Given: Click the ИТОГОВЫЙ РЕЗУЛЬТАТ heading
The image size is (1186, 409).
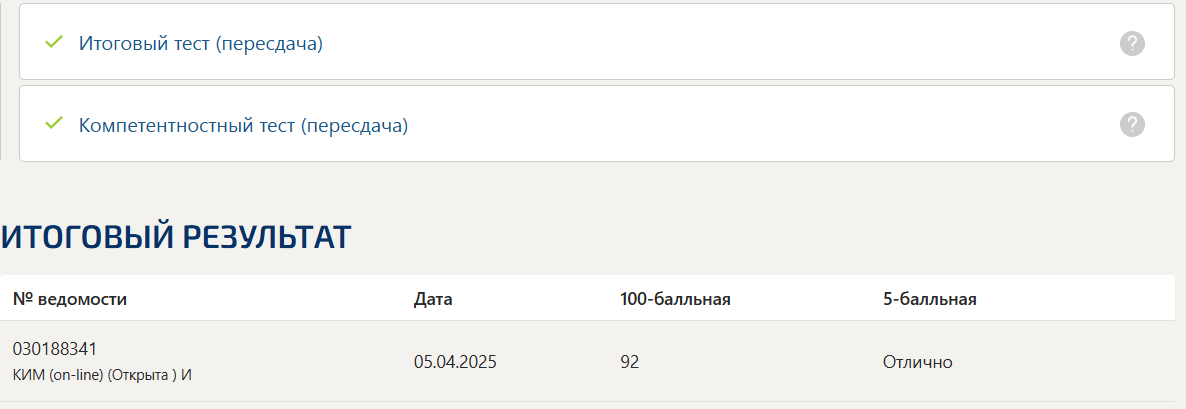Looking at the screenshot, I should (175, 237).
